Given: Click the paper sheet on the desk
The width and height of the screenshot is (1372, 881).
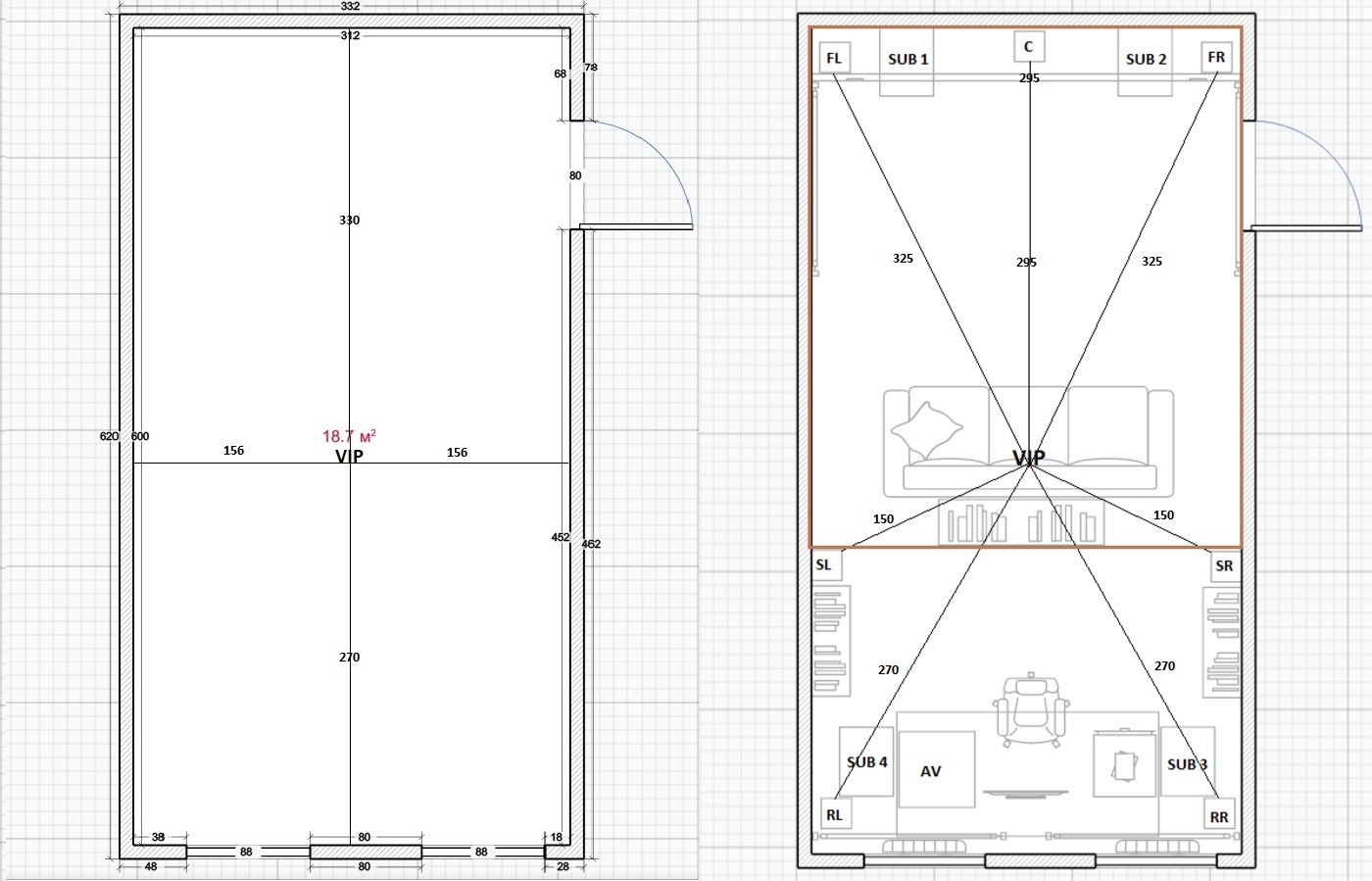Looking at the screenshot, I should [x=1123, y=764].
